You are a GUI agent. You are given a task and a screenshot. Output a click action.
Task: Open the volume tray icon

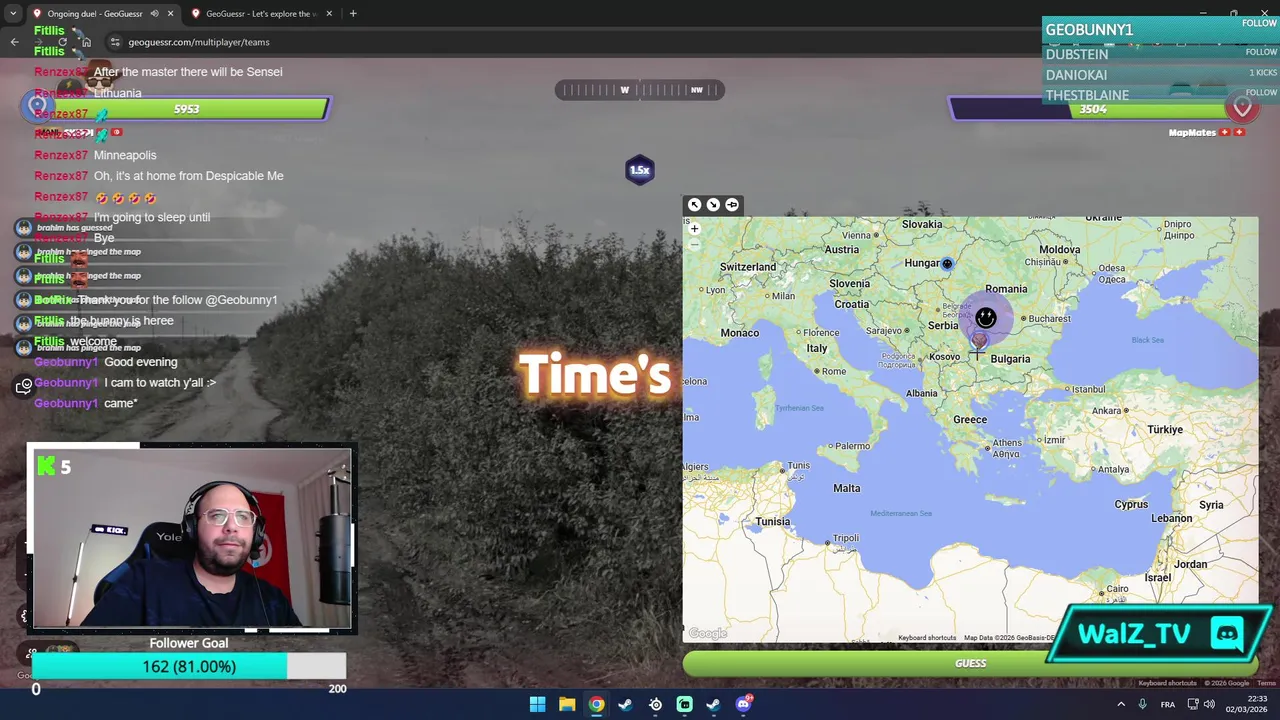(1209, 704)
